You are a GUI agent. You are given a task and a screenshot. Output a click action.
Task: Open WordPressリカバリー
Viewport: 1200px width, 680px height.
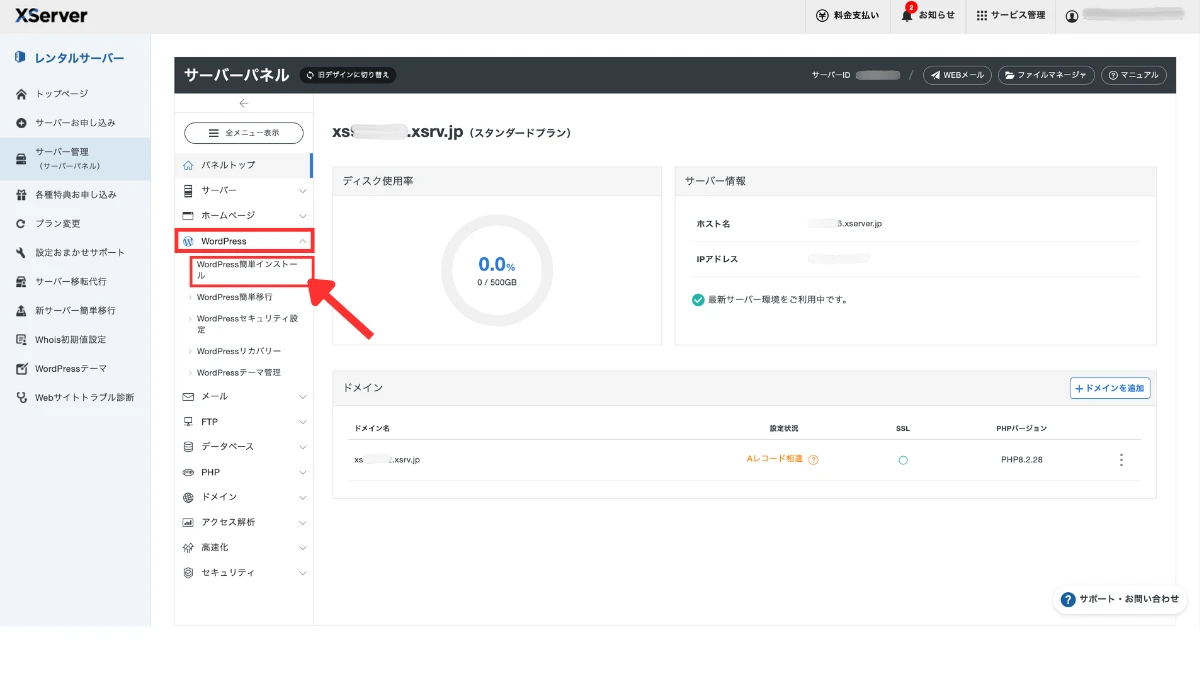[239, 351]
